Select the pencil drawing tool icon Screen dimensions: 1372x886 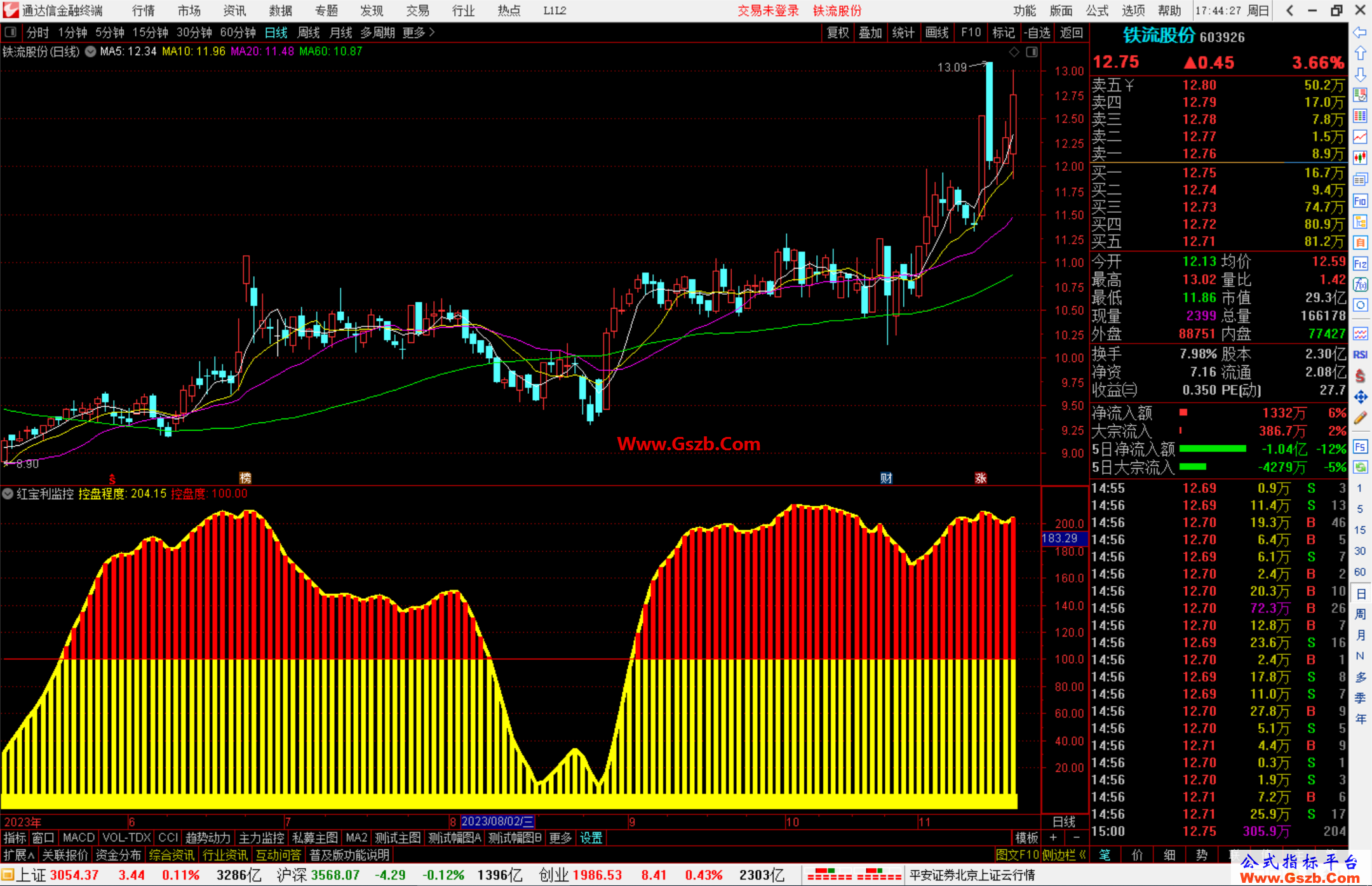[1360, 418]
